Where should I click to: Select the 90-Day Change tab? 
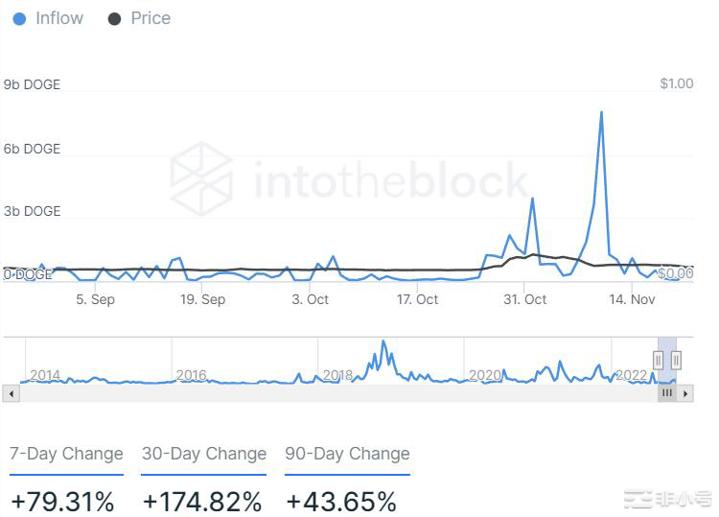tap(347, 454)
